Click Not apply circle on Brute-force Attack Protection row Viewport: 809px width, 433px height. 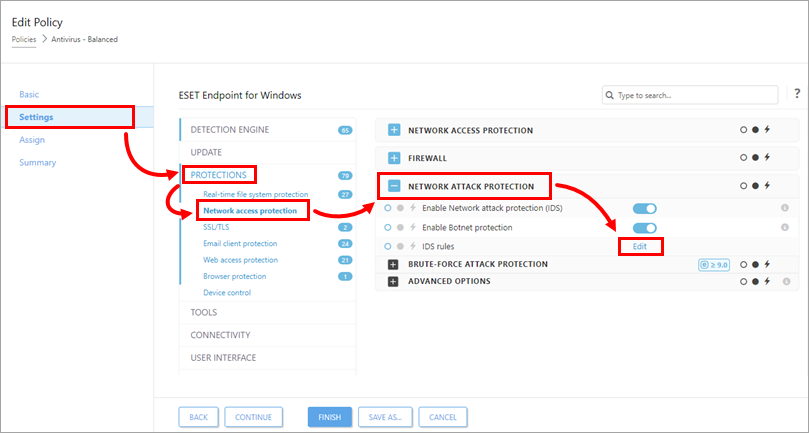click(743, 265)
